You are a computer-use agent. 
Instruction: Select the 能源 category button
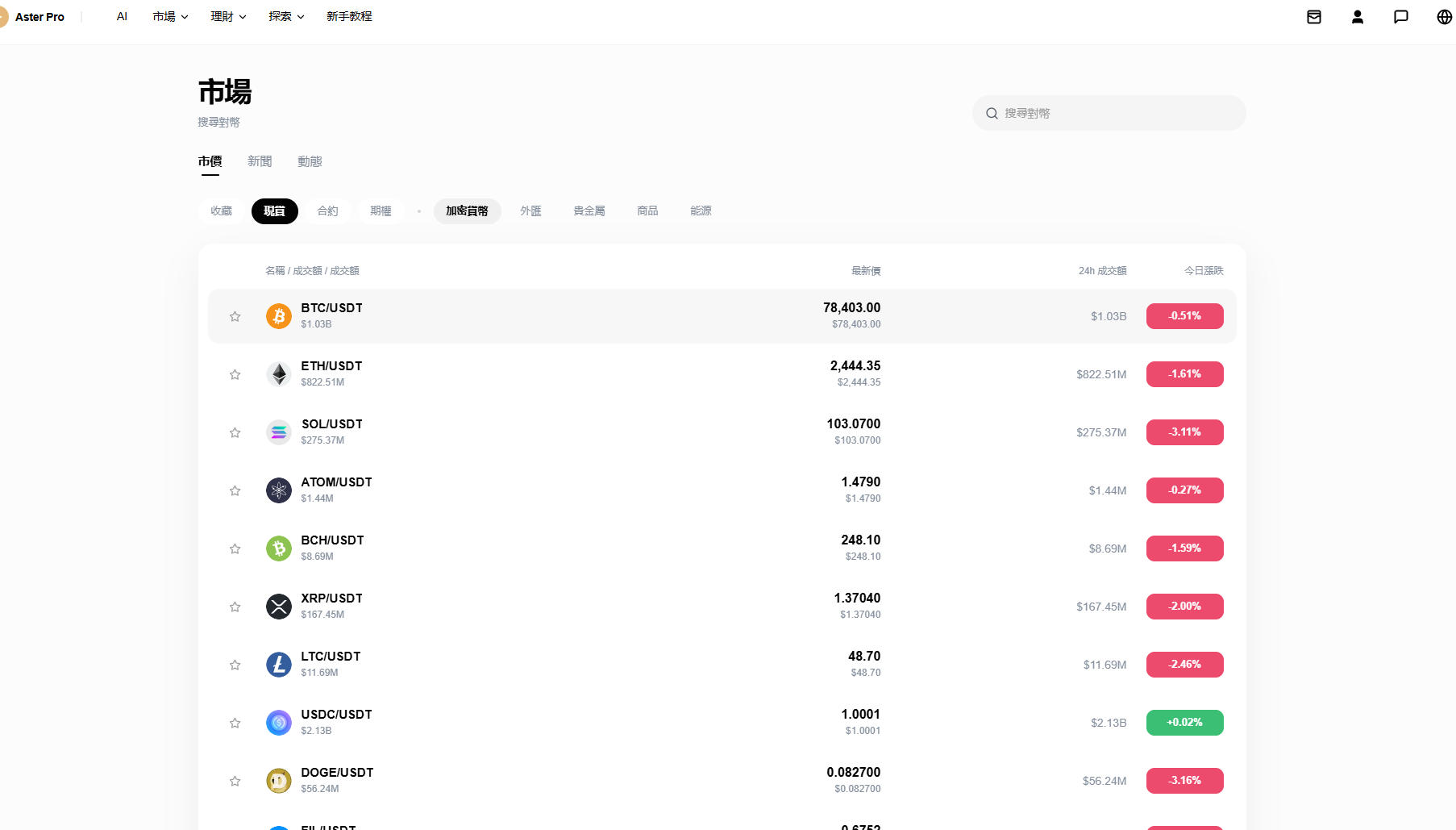[701, 211]
